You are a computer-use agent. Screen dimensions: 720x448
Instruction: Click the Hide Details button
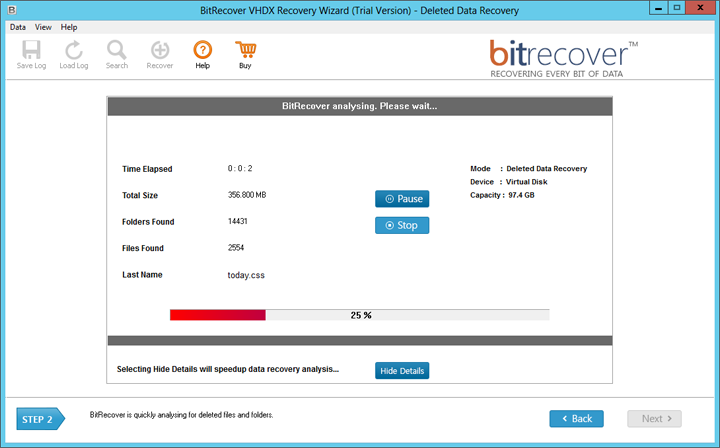pos(402,371)
